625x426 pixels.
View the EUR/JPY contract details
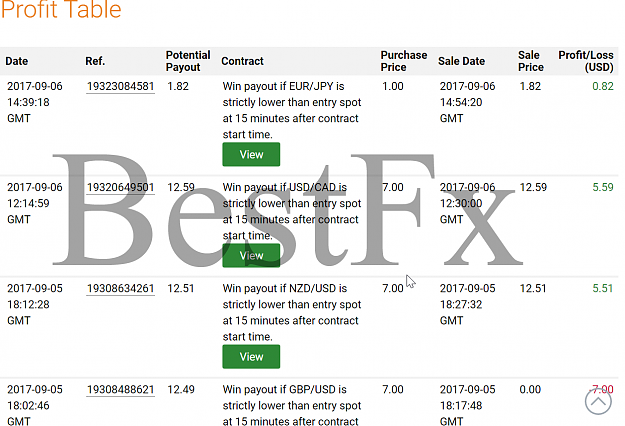pos(251,154)
